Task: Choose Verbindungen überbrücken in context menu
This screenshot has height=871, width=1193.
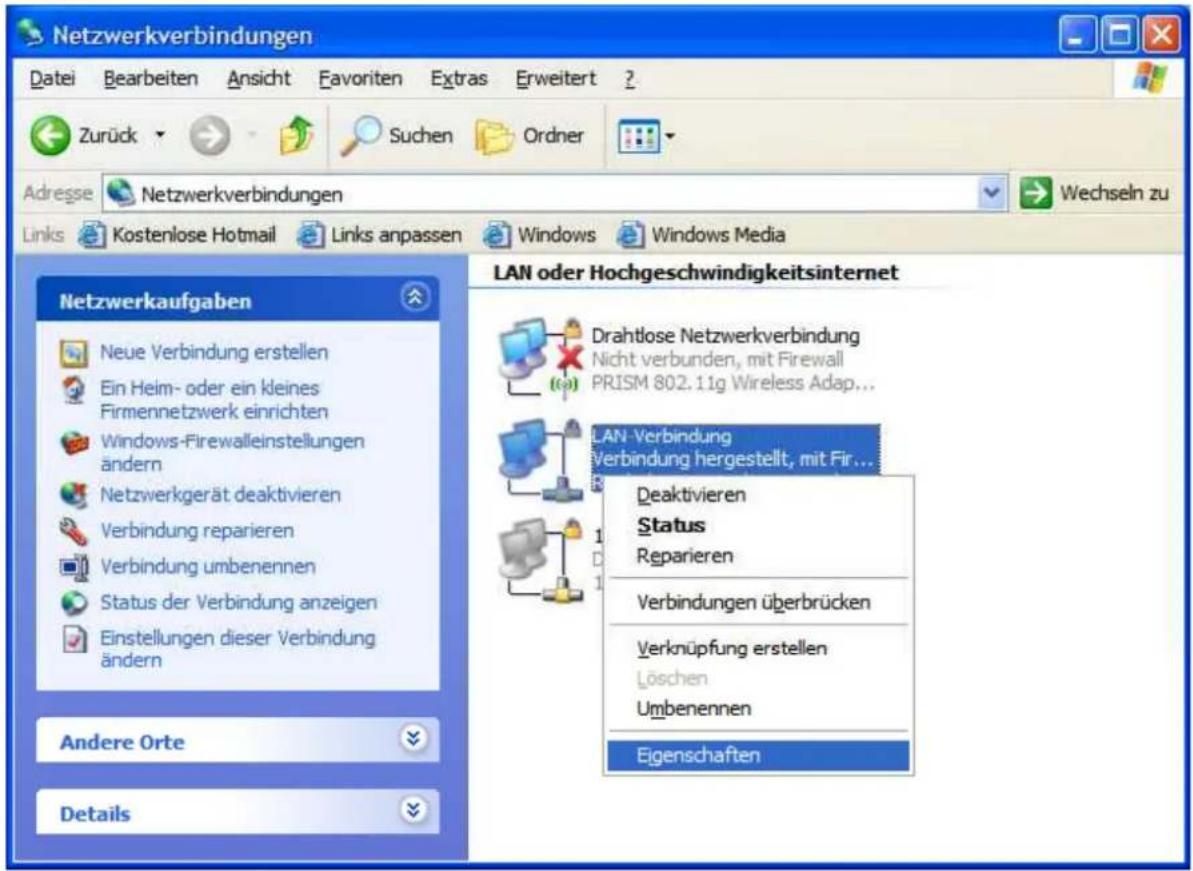Action: (x=759, y=602)
